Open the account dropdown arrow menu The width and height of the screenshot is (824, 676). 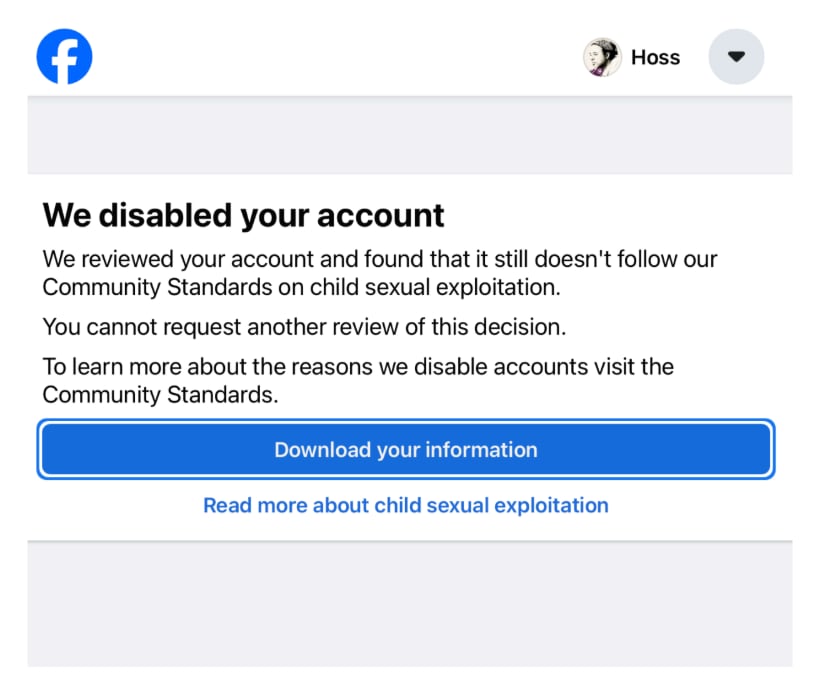point(736,57)
